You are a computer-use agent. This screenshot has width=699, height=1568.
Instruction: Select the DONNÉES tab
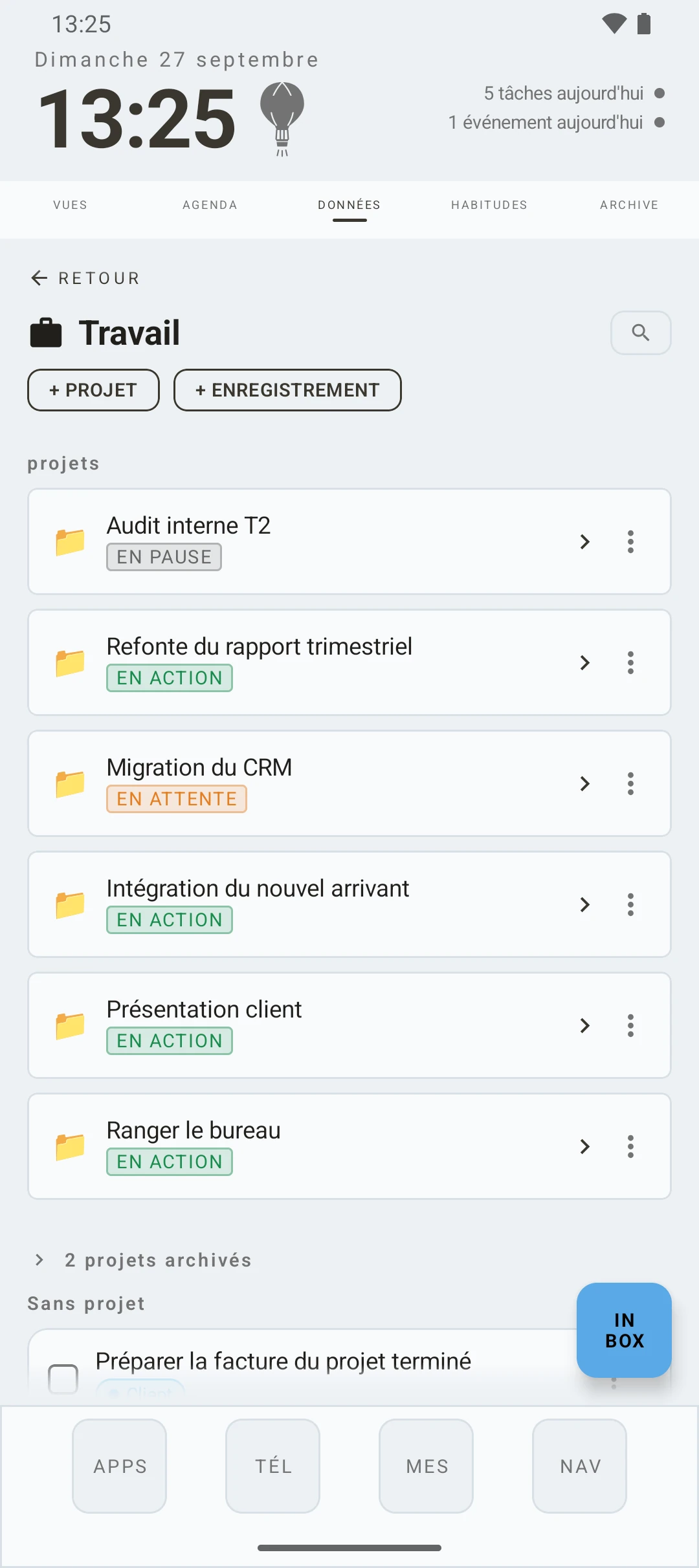coord(349,205)
